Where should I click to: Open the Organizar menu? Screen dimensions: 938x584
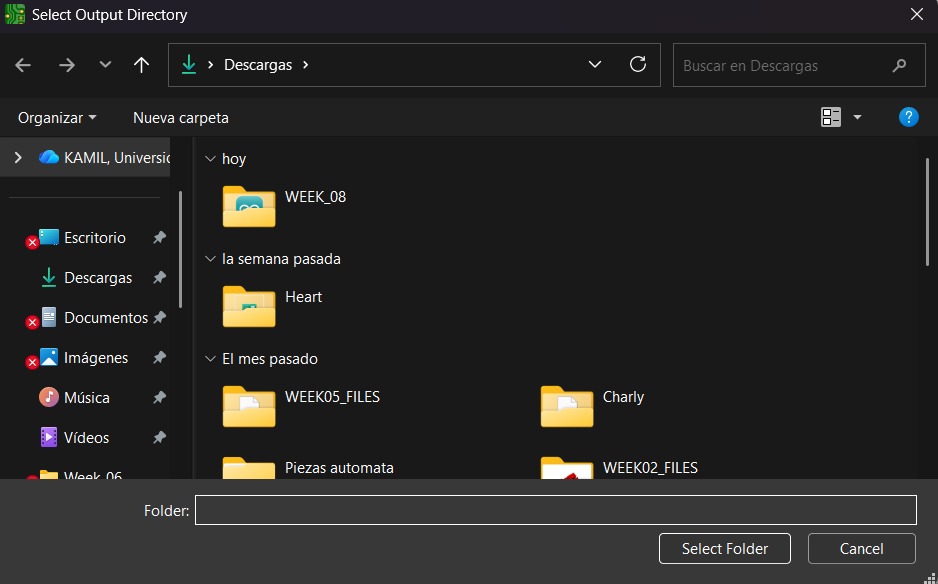(57, 118)
